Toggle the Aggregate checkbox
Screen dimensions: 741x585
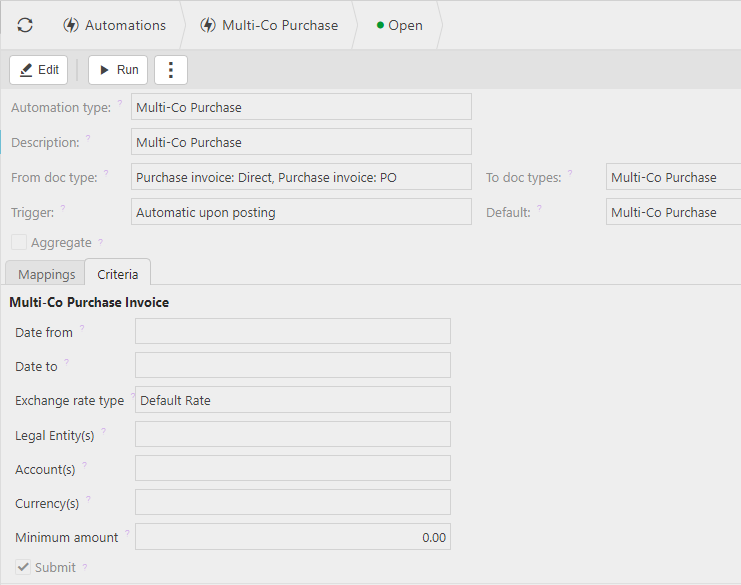(x=19, y=242)
